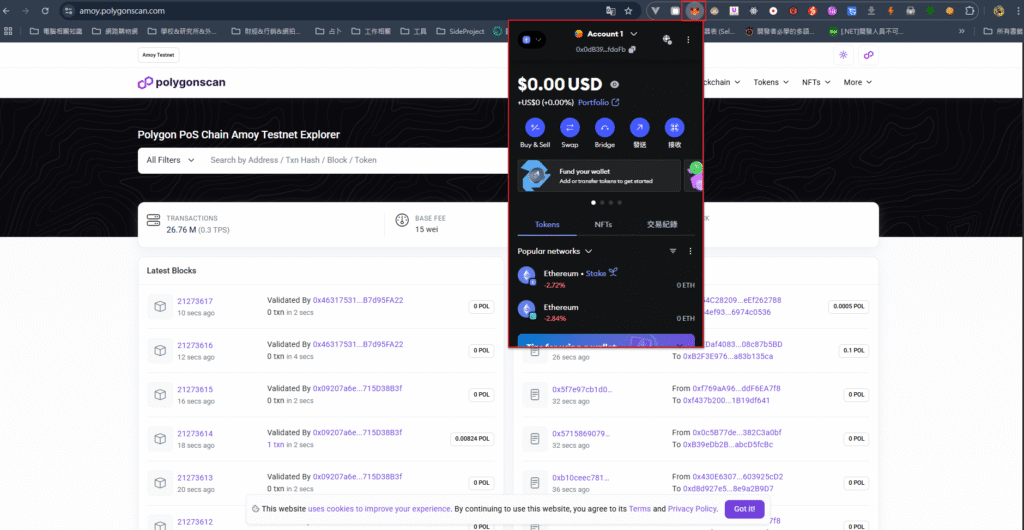
Task: Open transaction 0x5f7e97cb1d0...
Action: click(x=583, y=390)
